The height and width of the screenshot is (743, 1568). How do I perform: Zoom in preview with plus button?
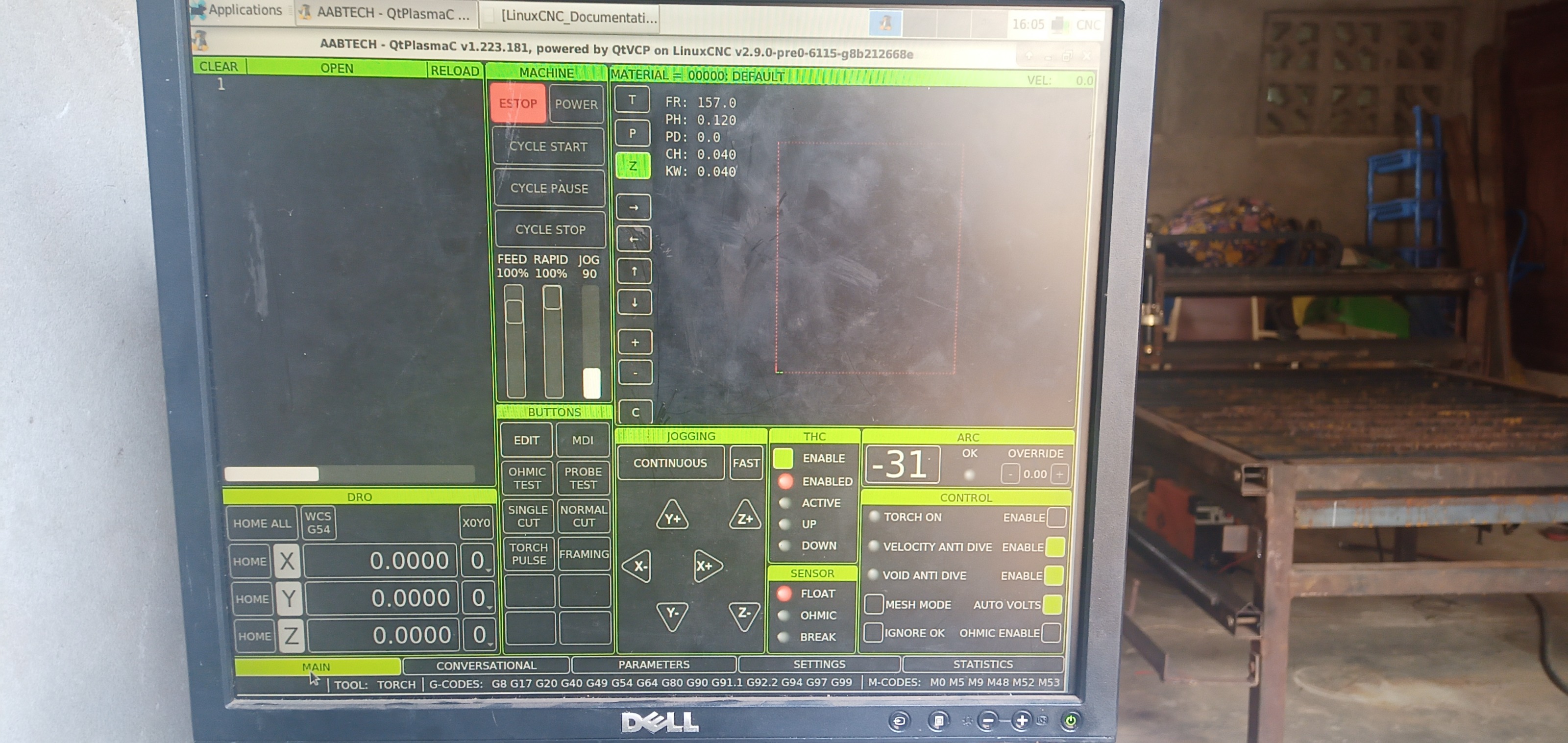[x=635, y=342]
